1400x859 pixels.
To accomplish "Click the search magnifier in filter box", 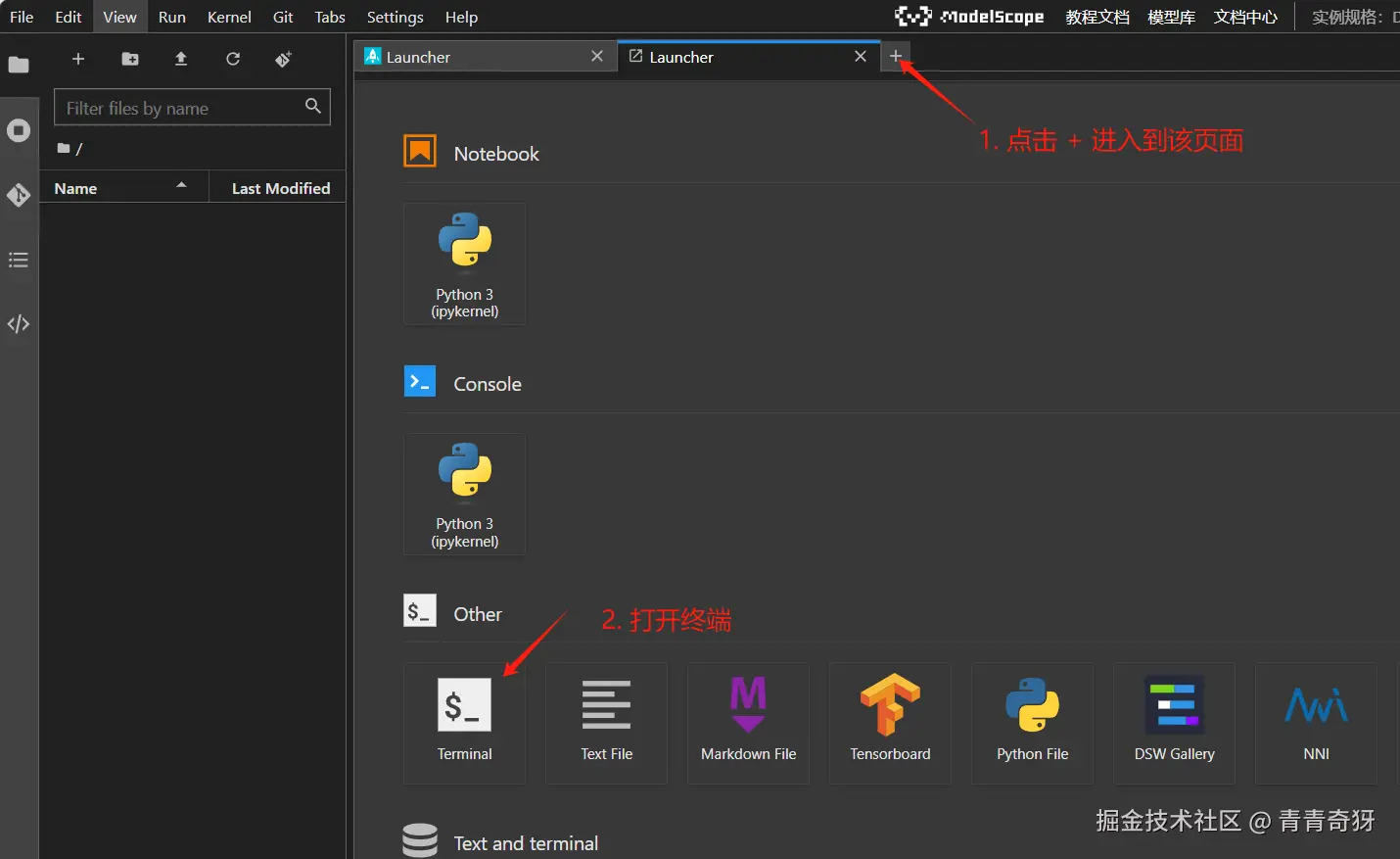I will pyautogui.click(x=313, y=106).
